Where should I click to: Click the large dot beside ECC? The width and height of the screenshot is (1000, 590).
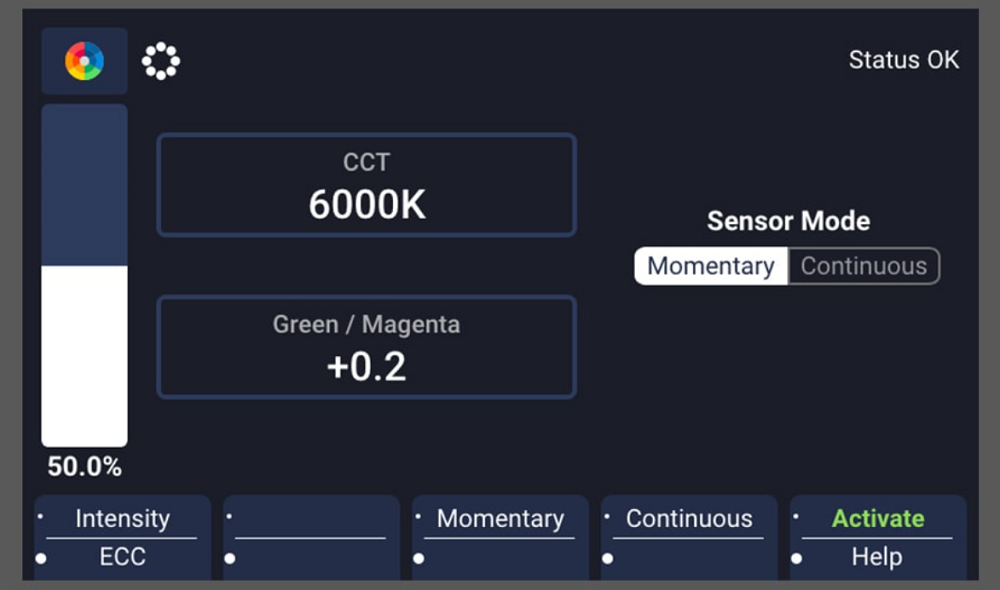pos(41,559)
